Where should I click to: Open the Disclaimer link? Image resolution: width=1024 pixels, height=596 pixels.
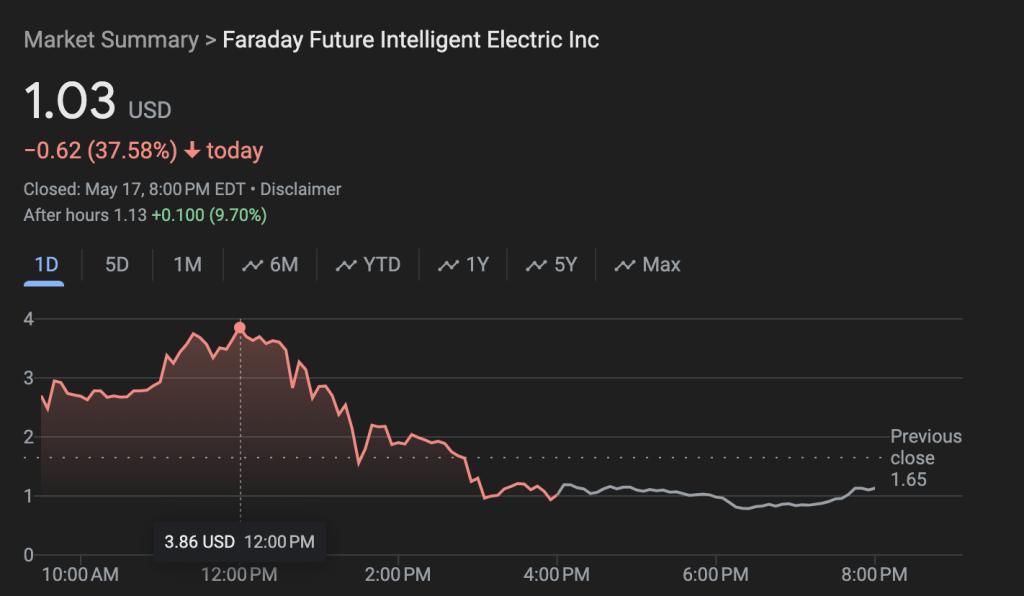click(x=300, y=189)
